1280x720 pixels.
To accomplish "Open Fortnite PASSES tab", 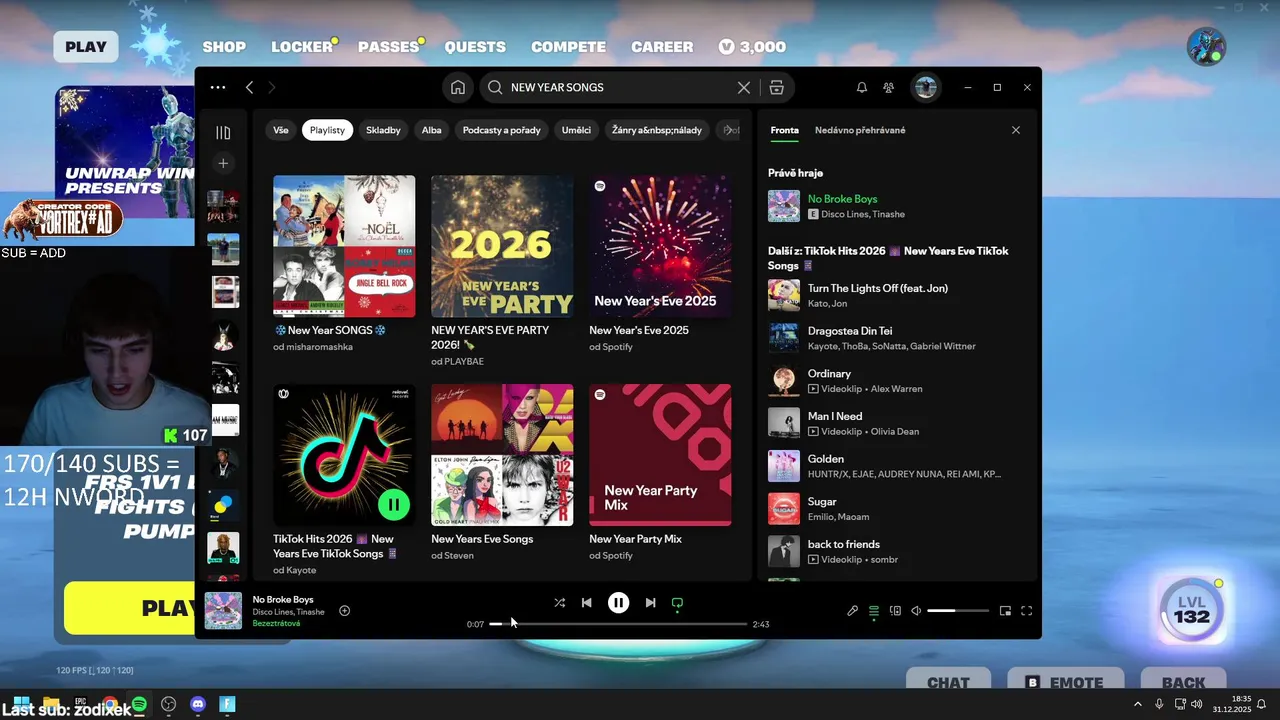I will pyautogui.click(x=388, y=47).
